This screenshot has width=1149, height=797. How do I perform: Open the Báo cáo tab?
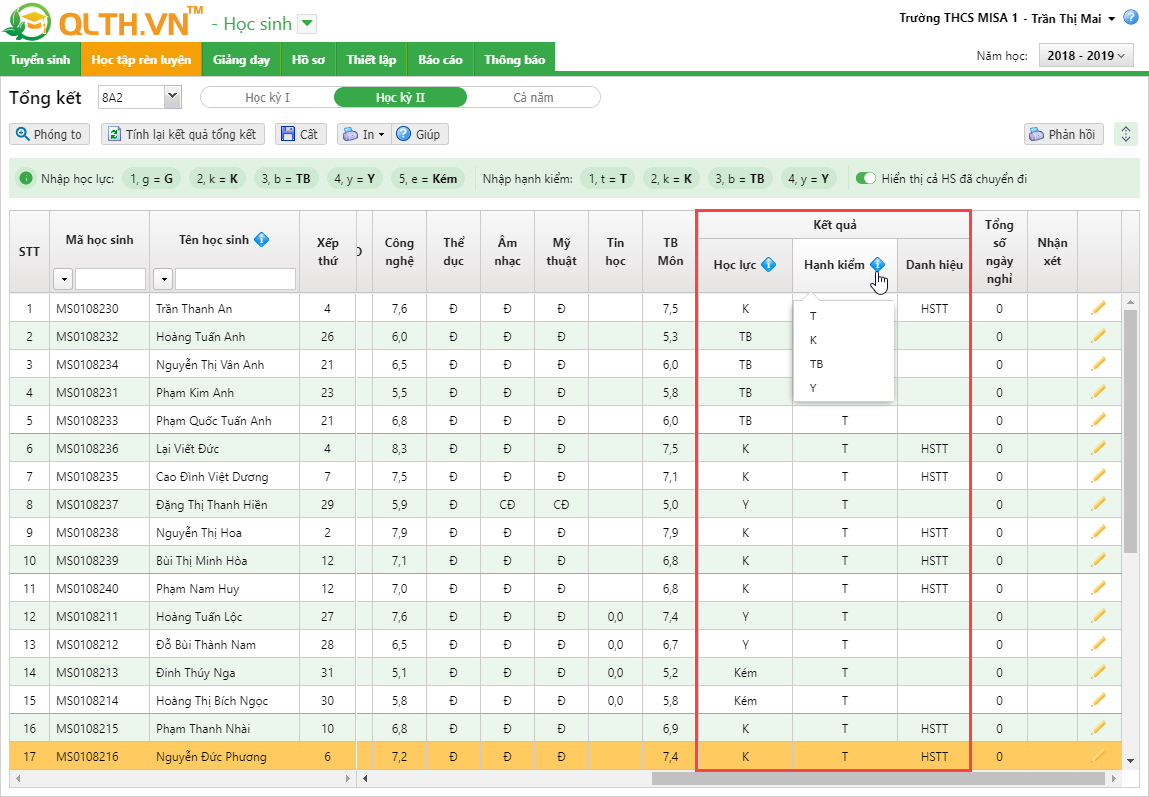click(440, 59)
